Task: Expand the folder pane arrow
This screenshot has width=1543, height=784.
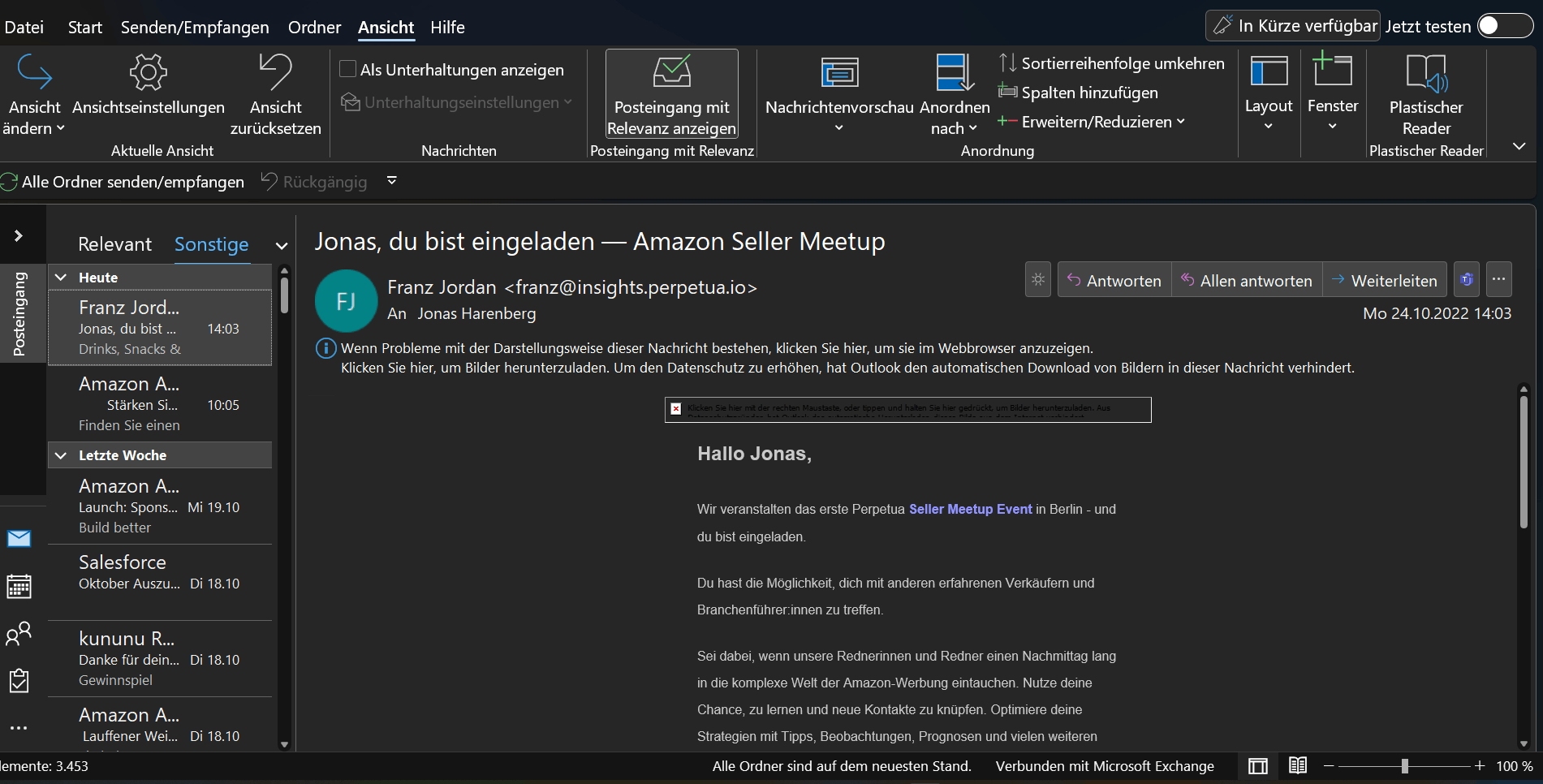Action: pos(18,236)
